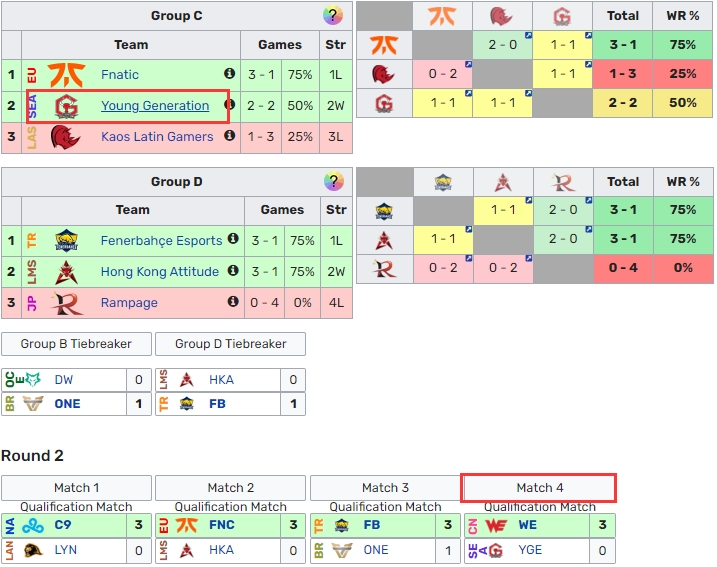This screenshot has width=717, height=567.
Task: Click info icon beside Fenerbahçe Esports
Action: point(233,238)
